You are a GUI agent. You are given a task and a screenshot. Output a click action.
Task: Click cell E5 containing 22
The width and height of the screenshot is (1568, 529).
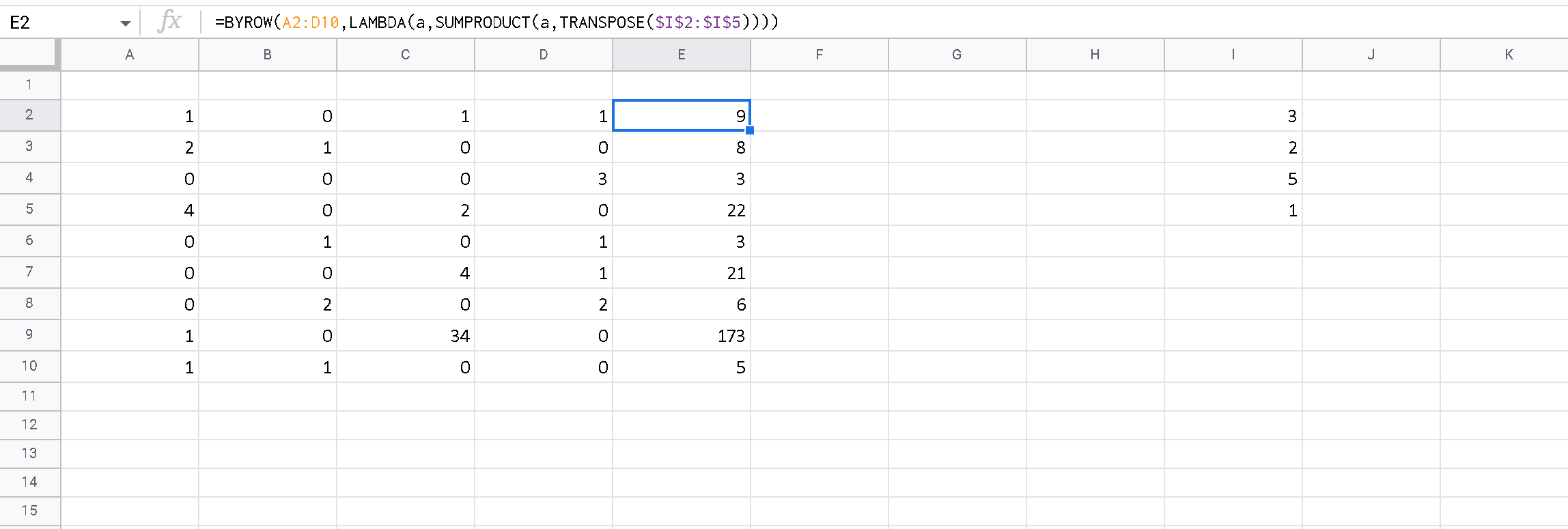tap(682, 210)
